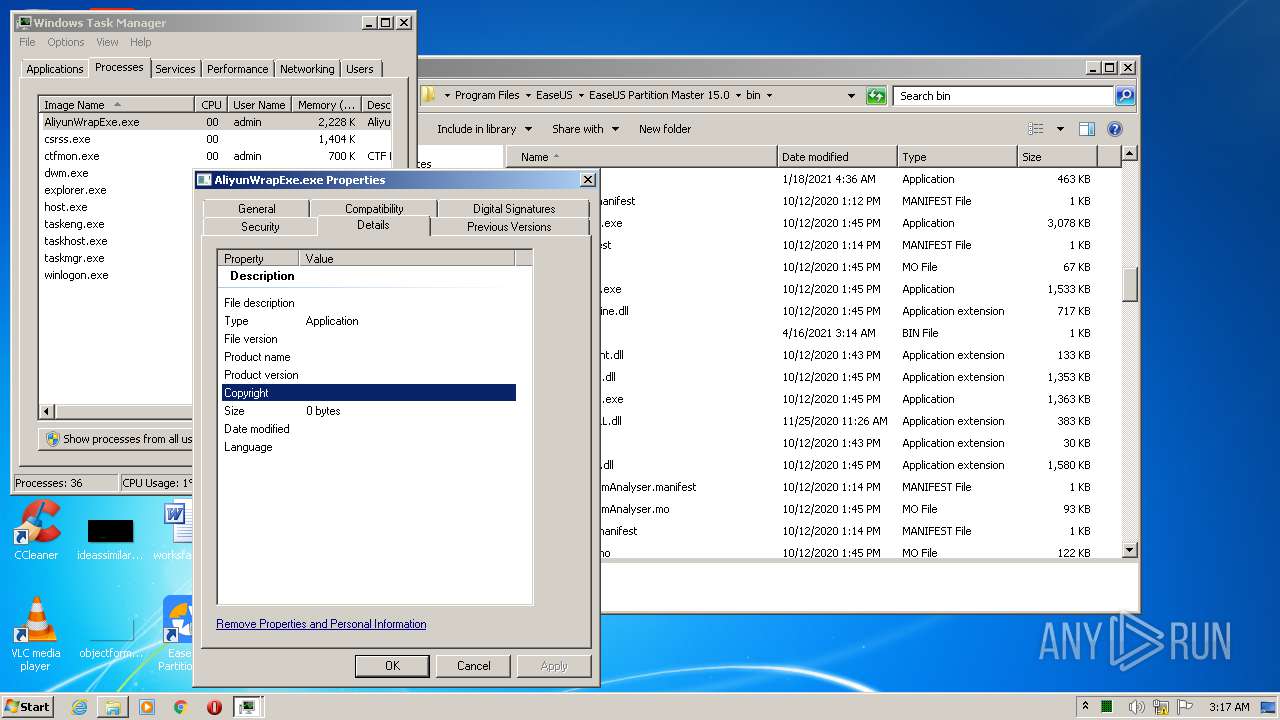1280x720 pixels.
Task: Show hidden tray icons arrow
Action: [1085, 707]
